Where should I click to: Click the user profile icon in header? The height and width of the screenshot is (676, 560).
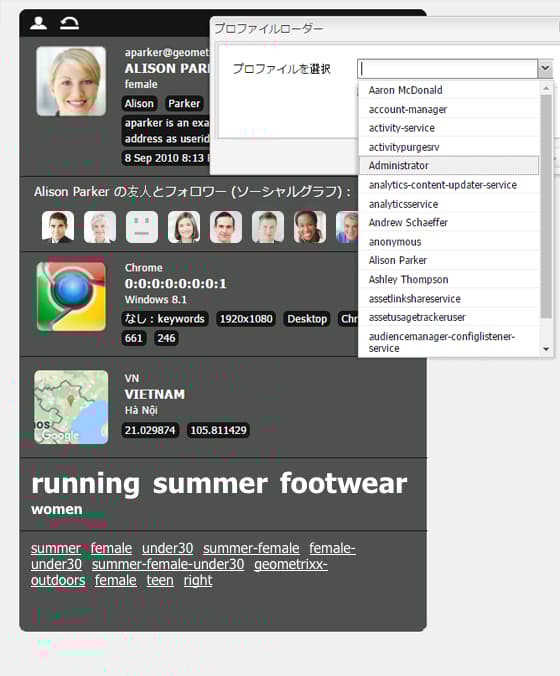(x=38, y=23)
